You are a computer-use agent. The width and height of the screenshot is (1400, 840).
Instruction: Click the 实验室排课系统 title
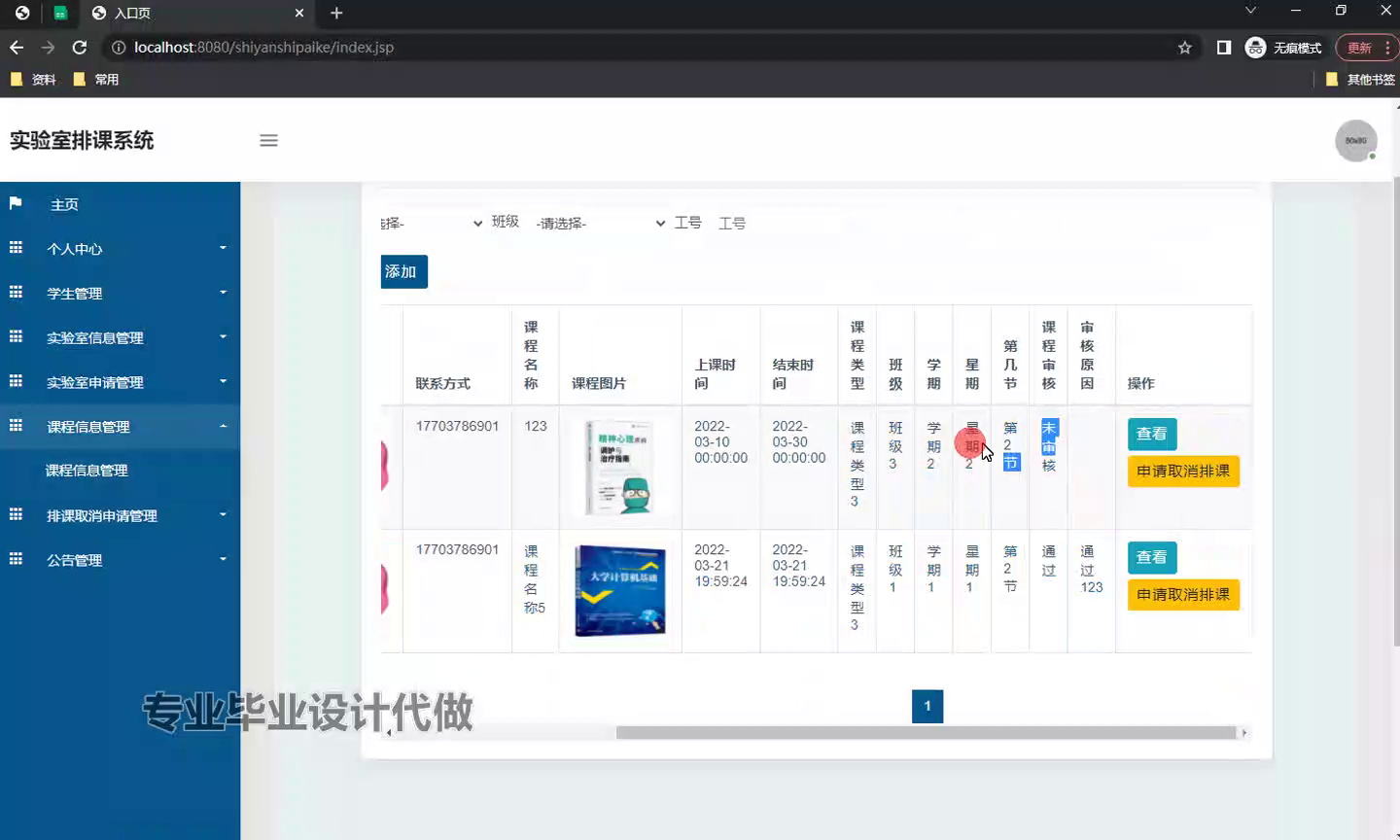point(82,141)
